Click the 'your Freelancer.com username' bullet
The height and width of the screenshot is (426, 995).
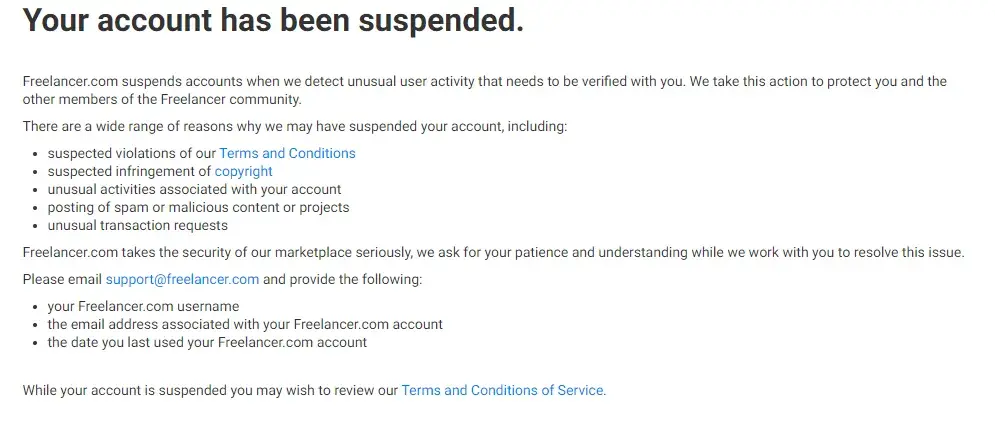pyautogui.click(x=143, y=306)
